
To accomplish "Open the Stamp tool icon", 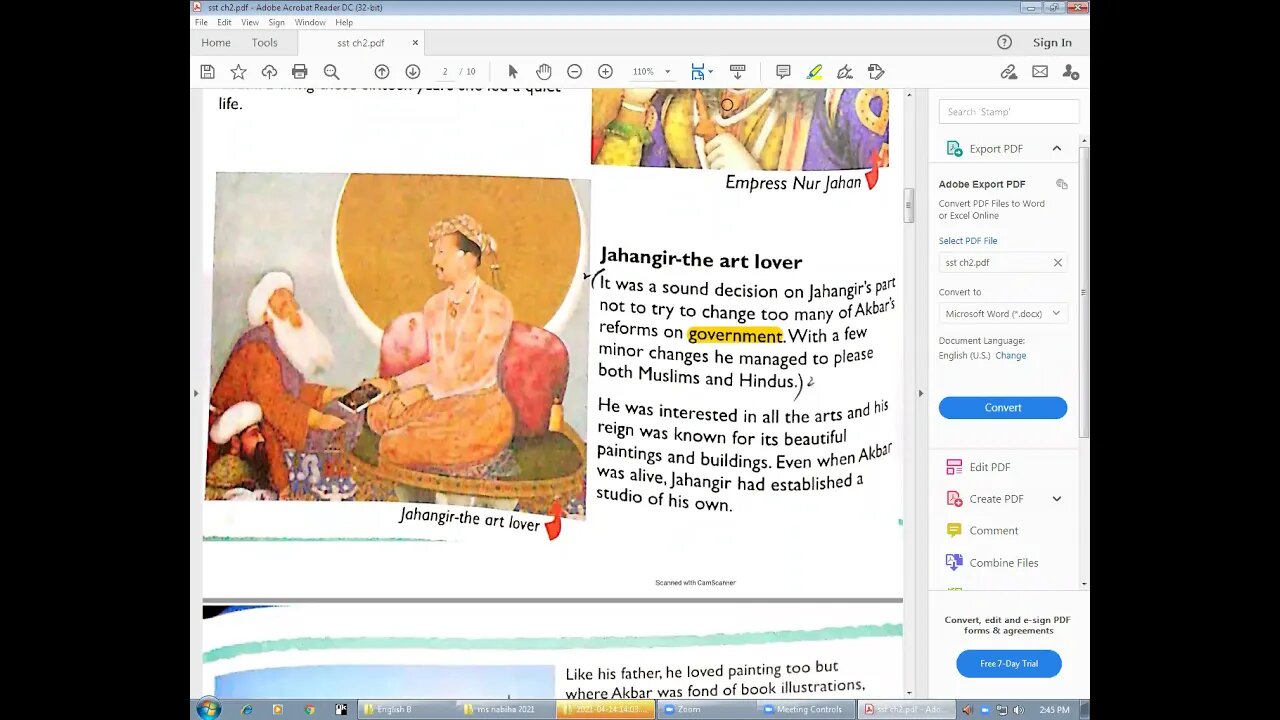I will 876,72.
